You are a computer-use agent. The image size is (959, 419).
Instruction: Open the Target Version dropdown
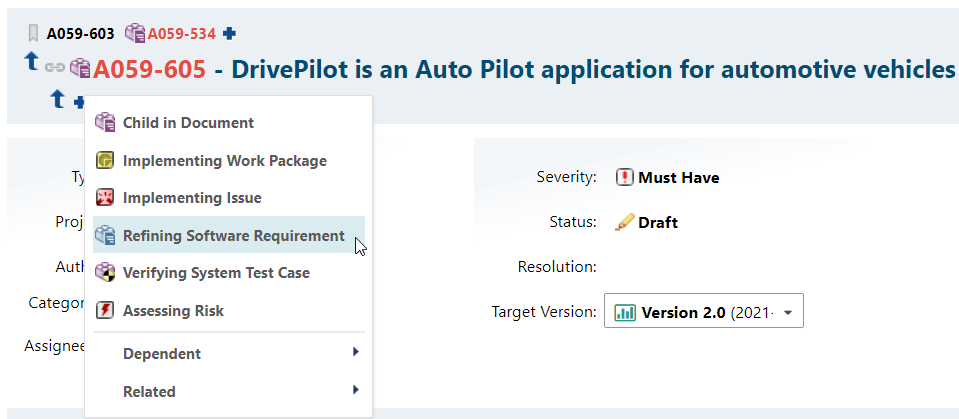click(704, 311)
